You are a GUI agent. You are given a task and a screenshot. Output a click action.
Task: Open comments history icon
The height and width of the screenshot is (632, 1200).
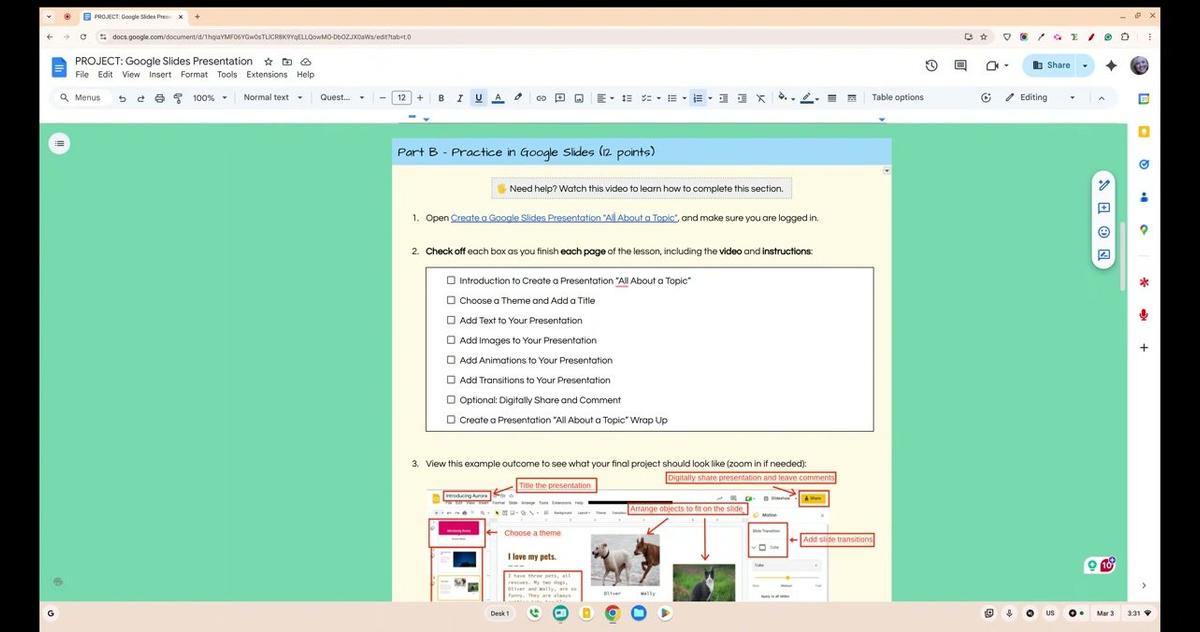[x=960, y=66]
